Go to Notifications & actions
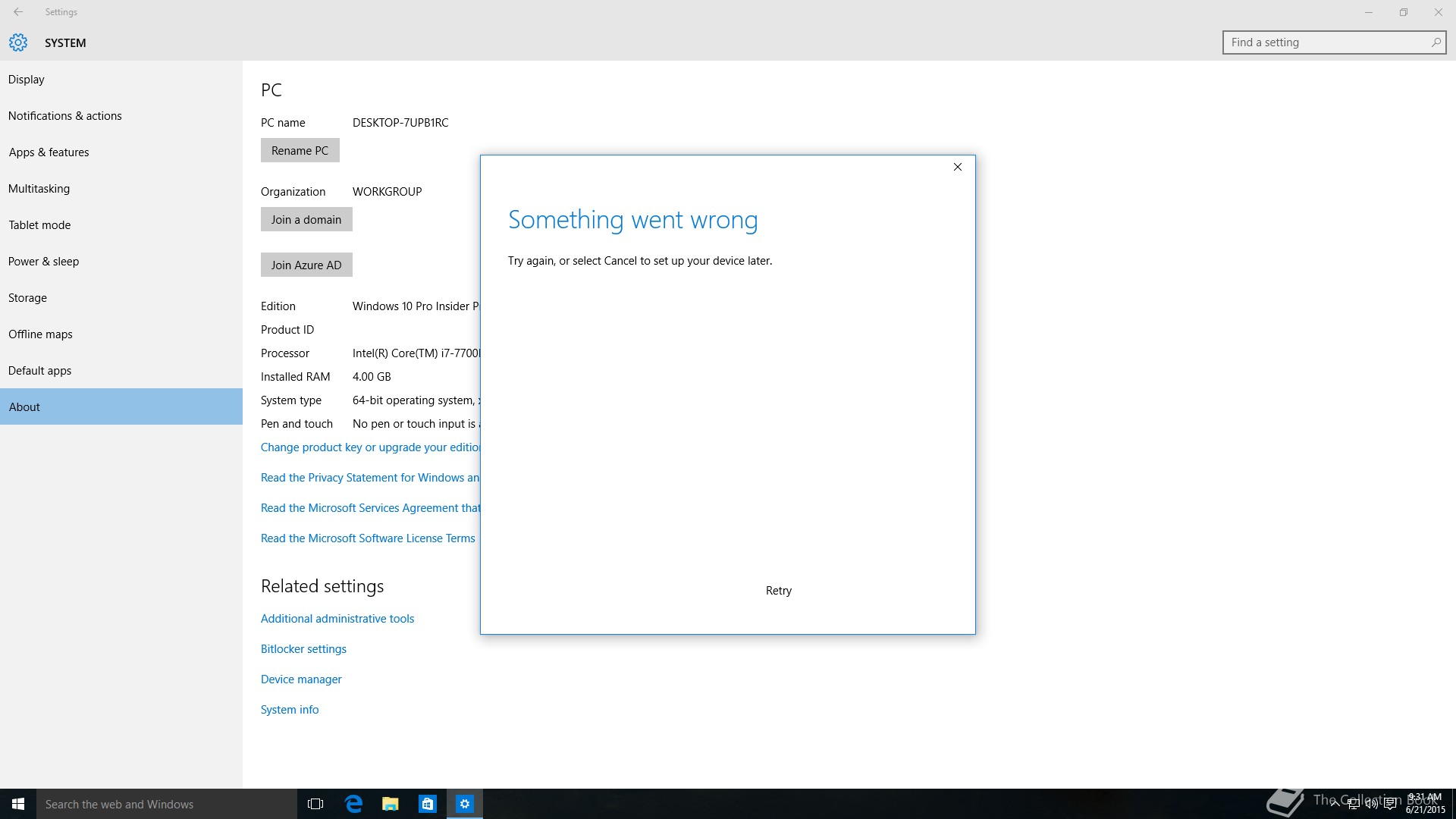The height and width of the screenshot is (819, 1456). (x=121, y=115)
